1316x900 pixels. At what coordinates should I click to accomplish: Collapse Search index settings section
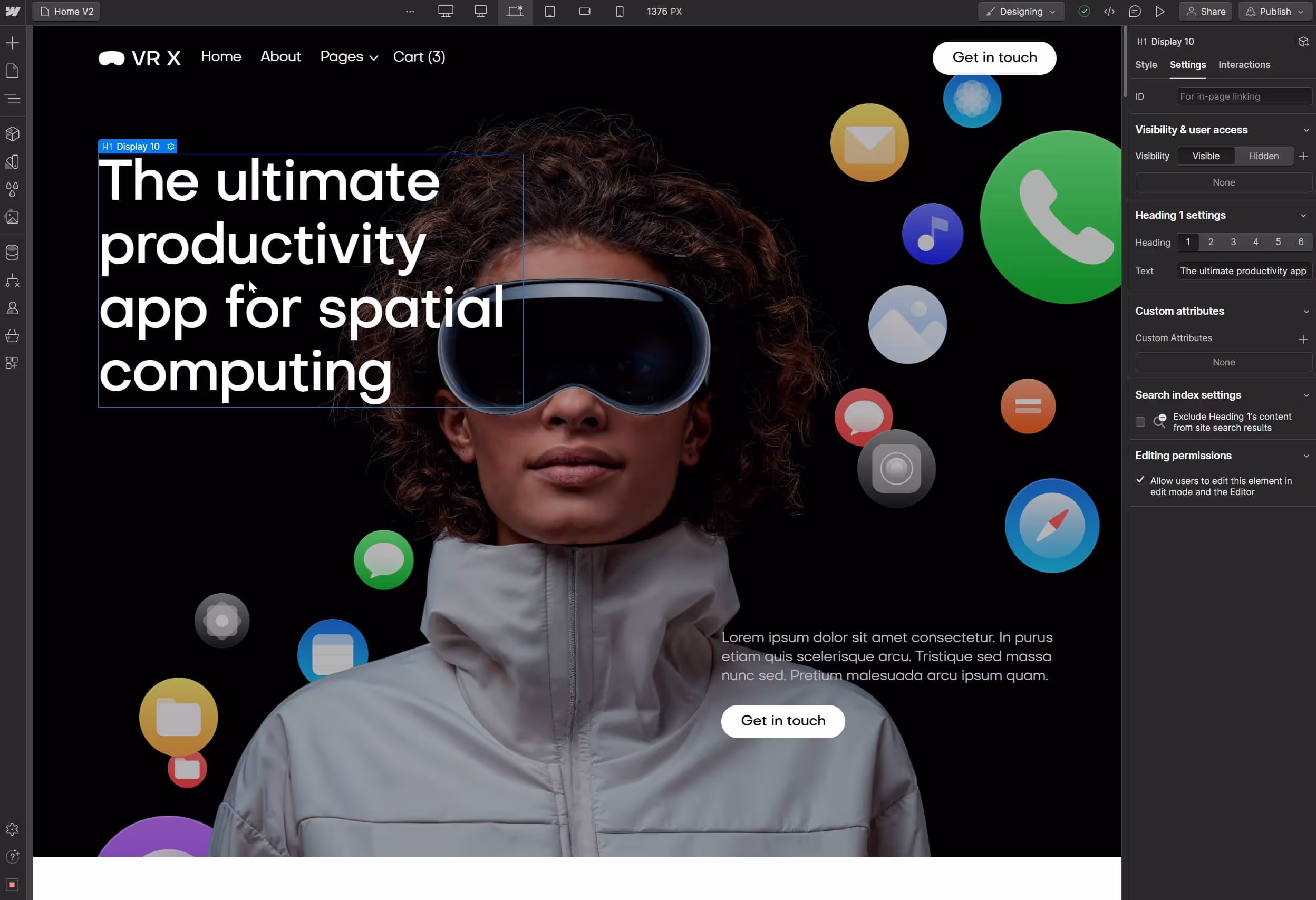(1306, 395)
